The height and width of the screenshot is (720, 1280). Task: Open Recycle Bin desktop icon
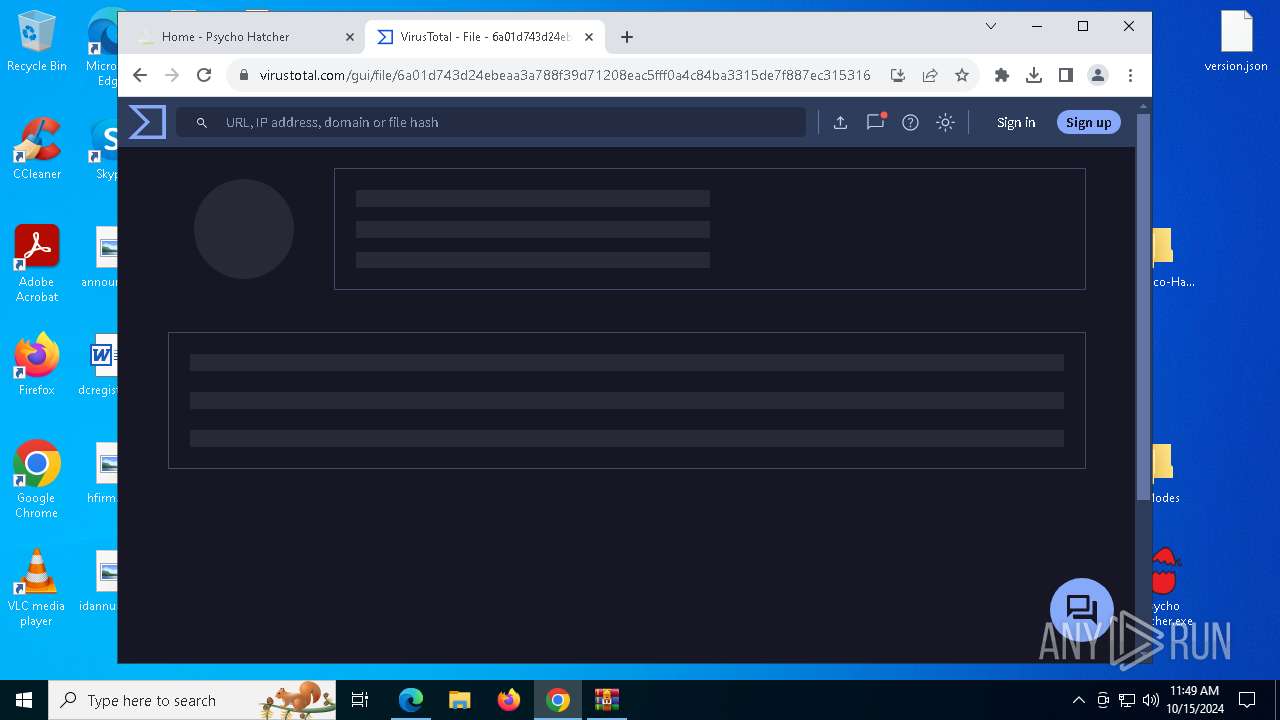[x=36, y=41]
